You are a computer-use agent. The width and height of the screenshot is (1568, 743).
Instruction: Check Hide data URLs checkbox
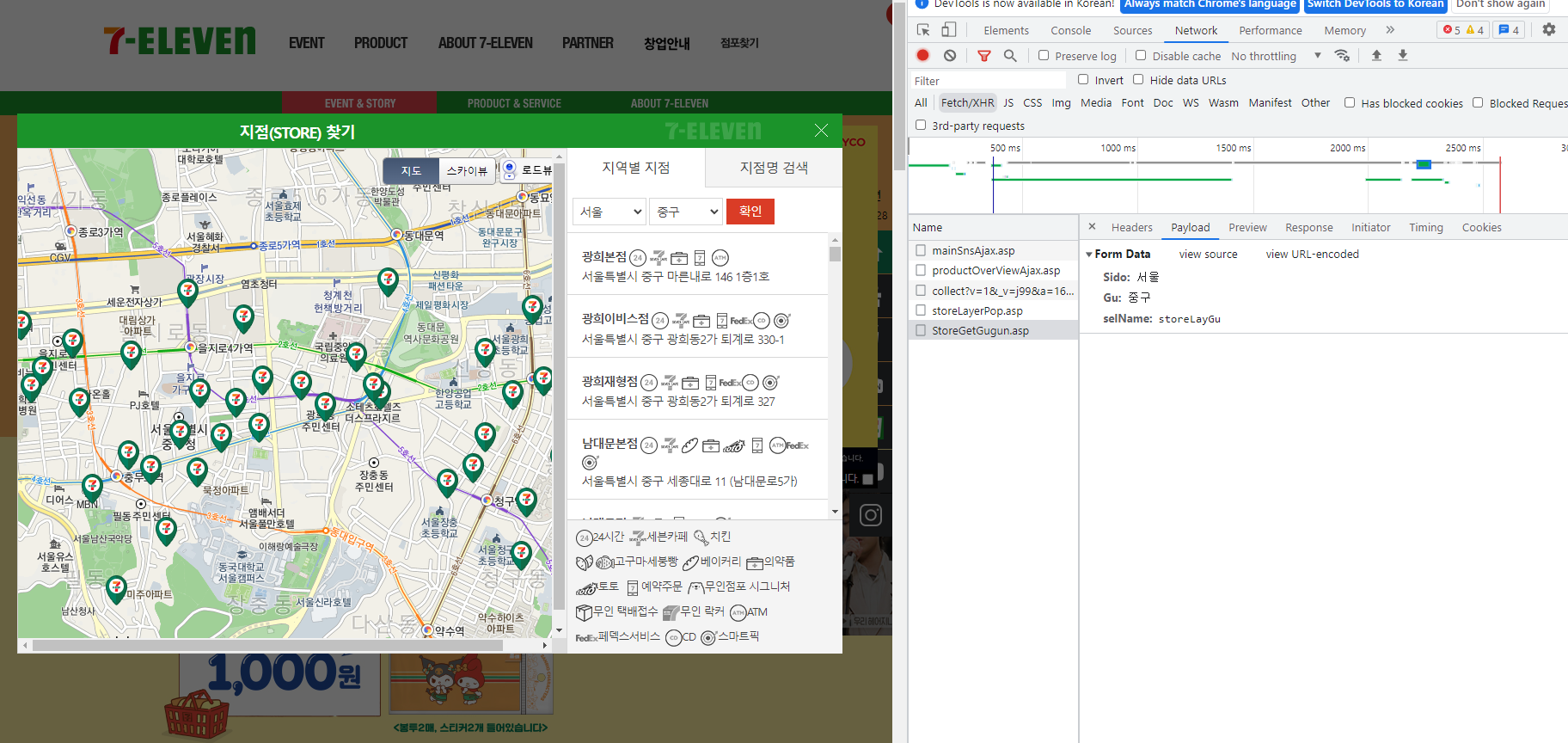(1138, 79)
